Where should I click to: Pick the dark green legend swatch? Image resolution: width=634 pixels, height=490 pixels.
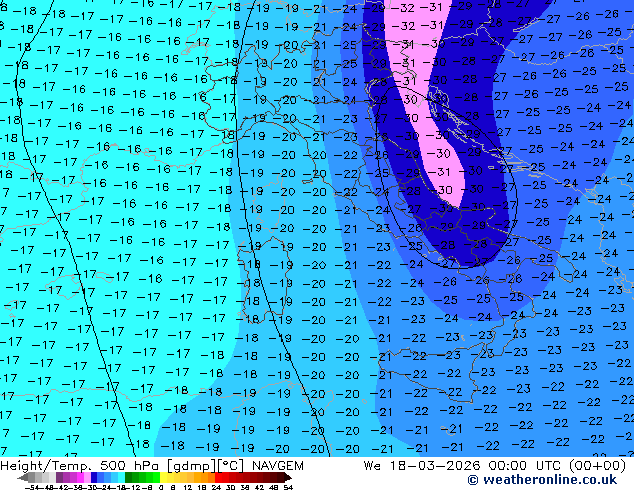coord(128,477)
